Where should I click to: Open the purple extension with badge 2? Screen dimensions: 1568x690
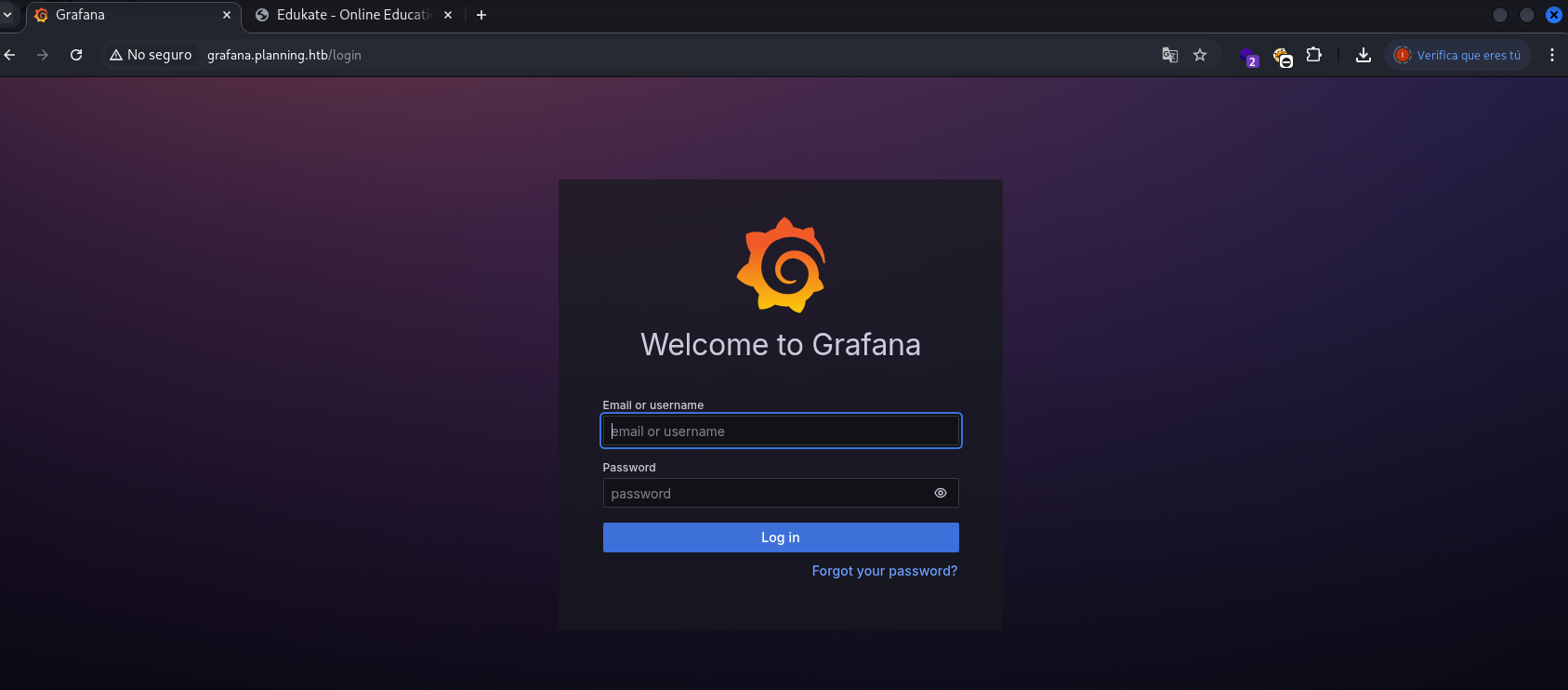[1248, 56]
